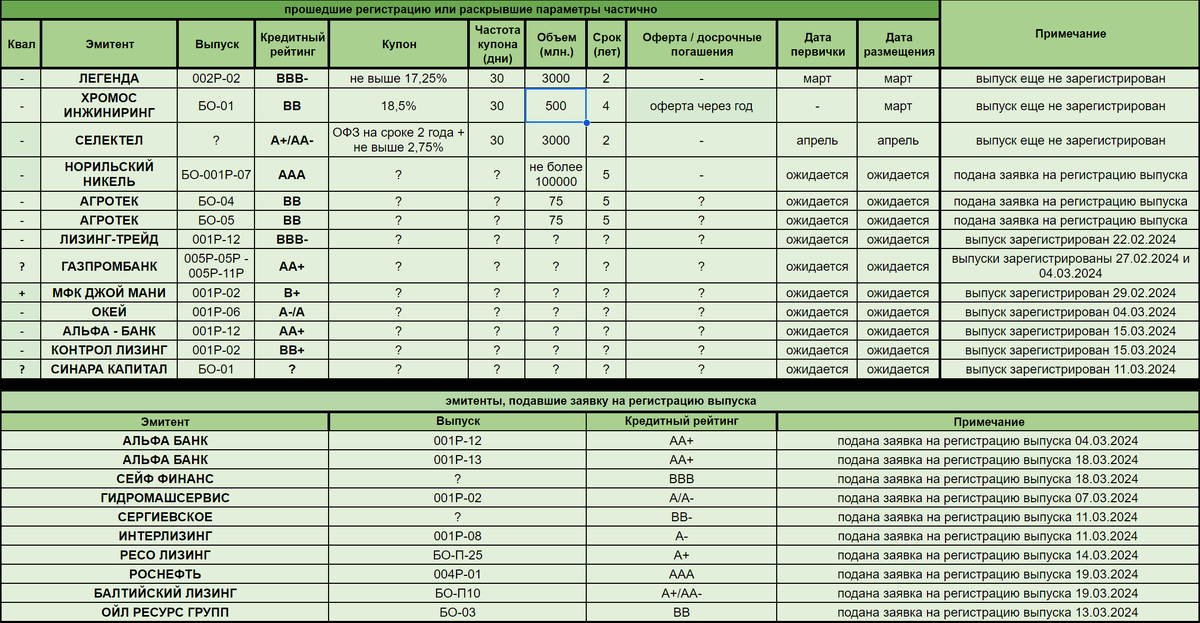Click the note подана заявка 13.03.2024

(988, 612)
